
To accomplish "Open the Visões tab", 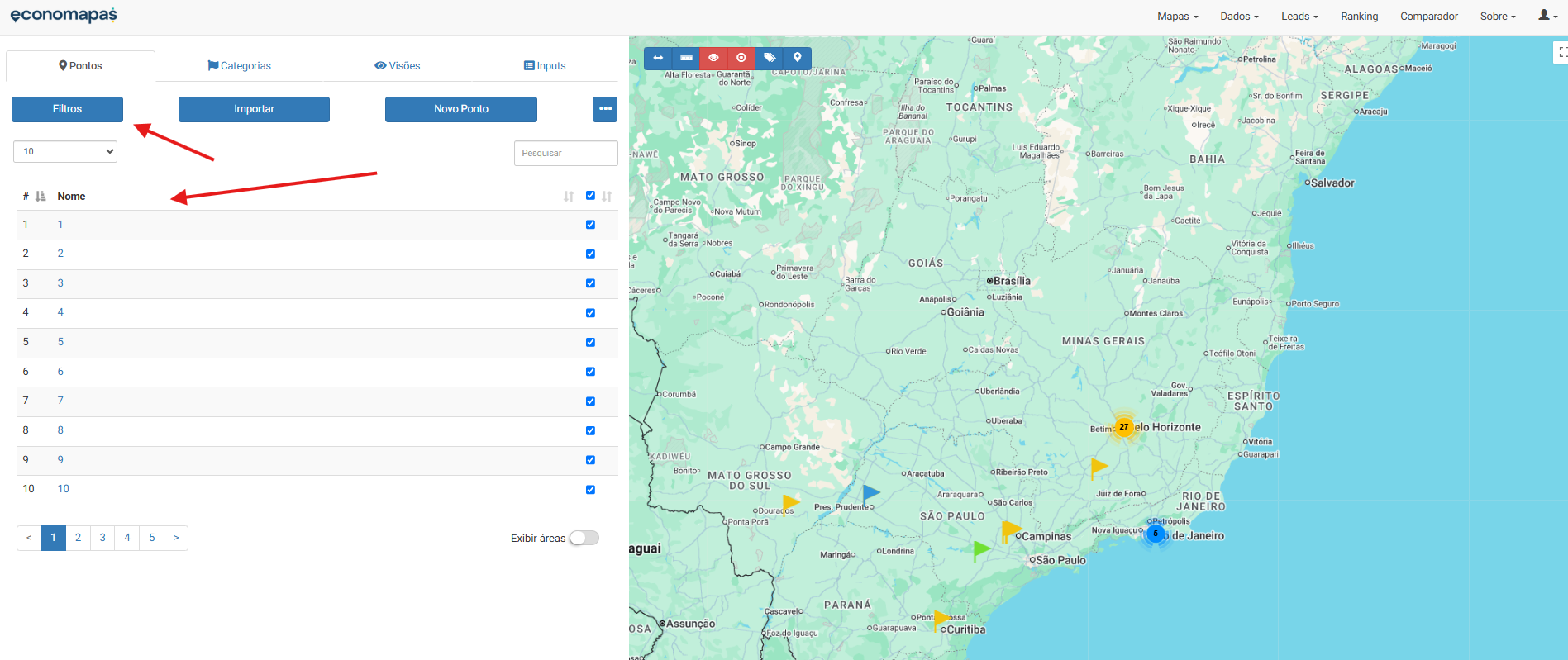I will (398, 66).
